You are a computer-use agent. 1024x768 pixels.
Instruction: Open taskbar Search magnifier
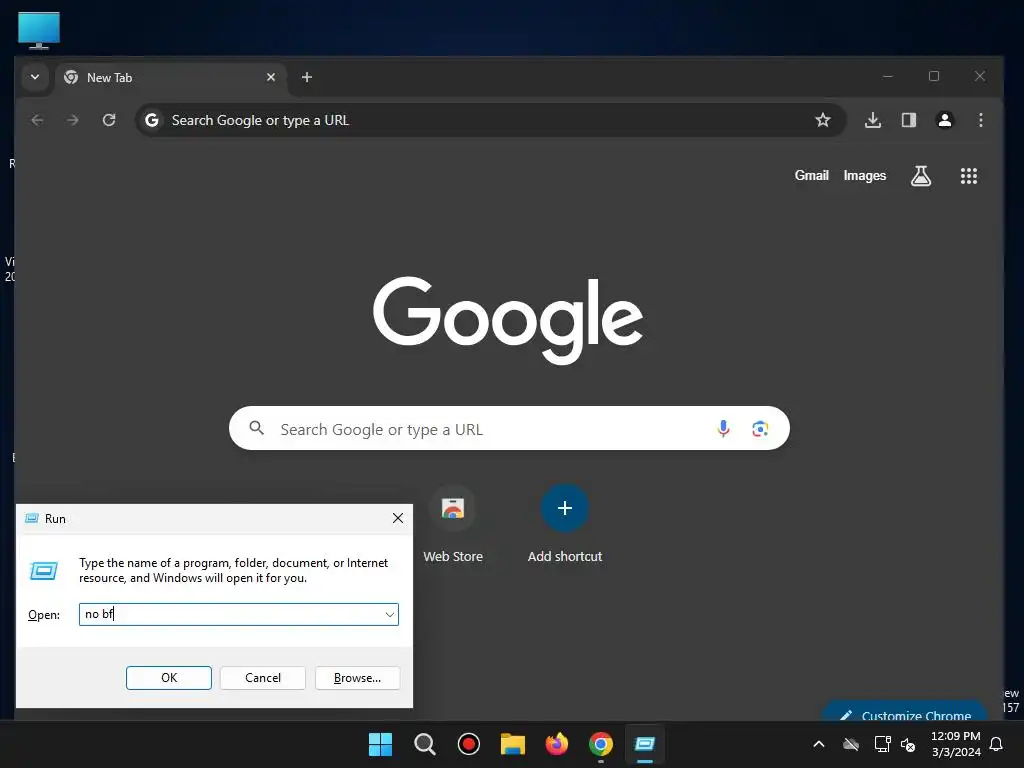click(424, 744)
